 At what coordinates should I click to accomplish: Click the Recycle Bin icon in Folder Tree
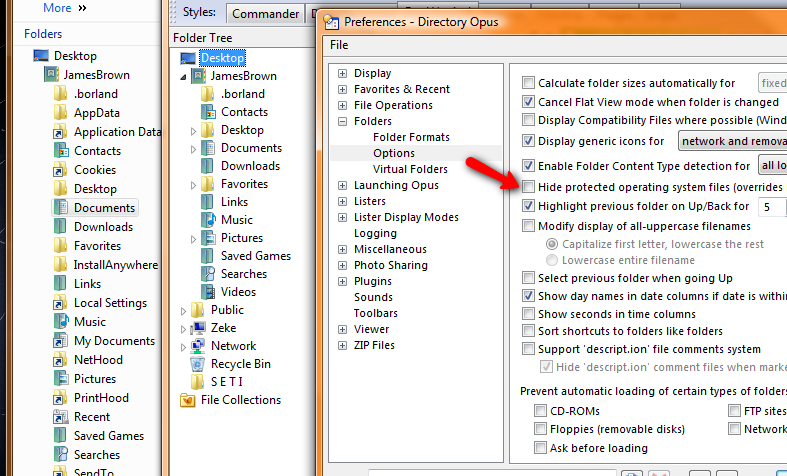tap(191, 364)
